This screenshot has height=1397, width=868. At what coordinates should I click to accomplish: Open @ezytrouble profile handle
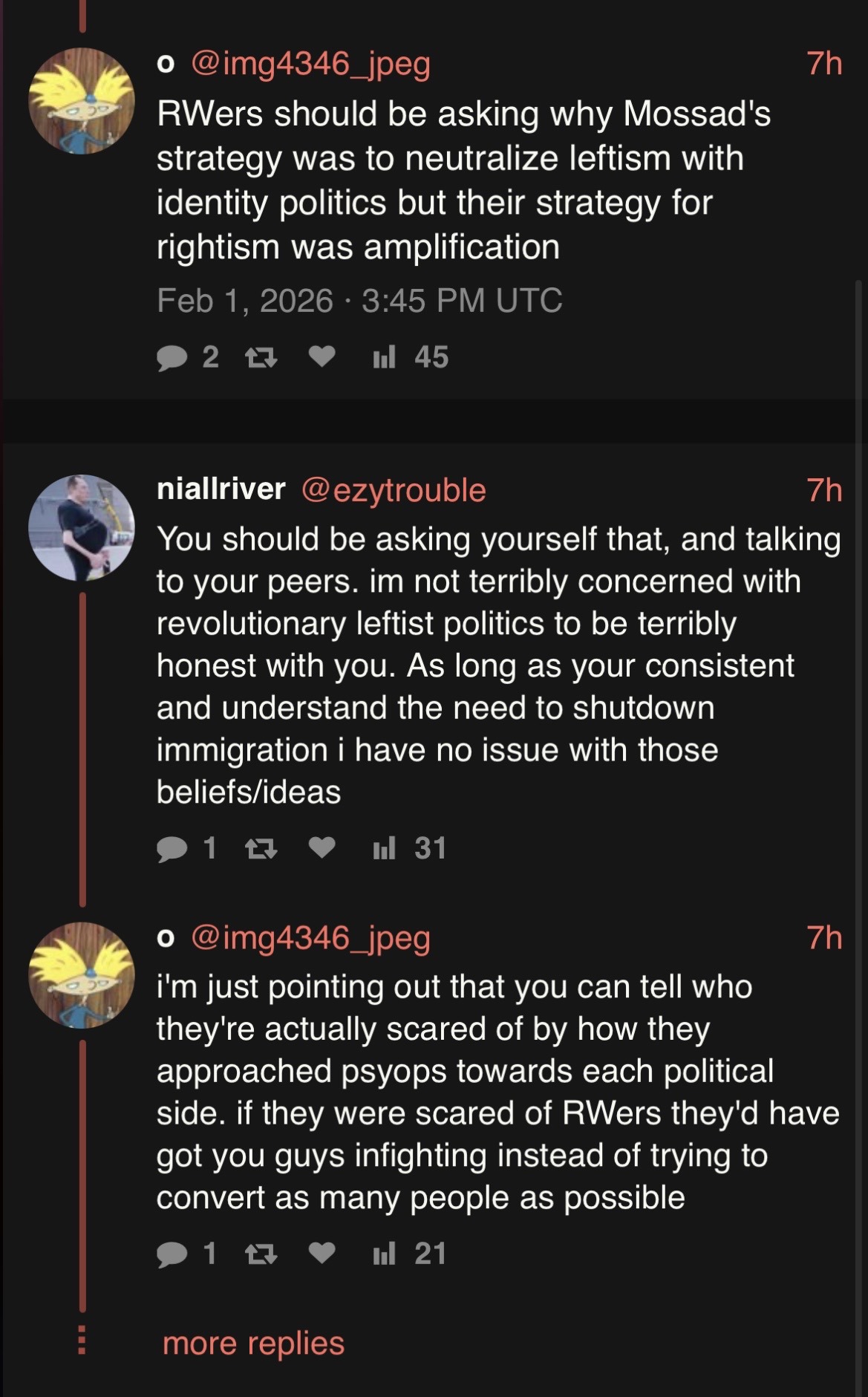[394, 490]
